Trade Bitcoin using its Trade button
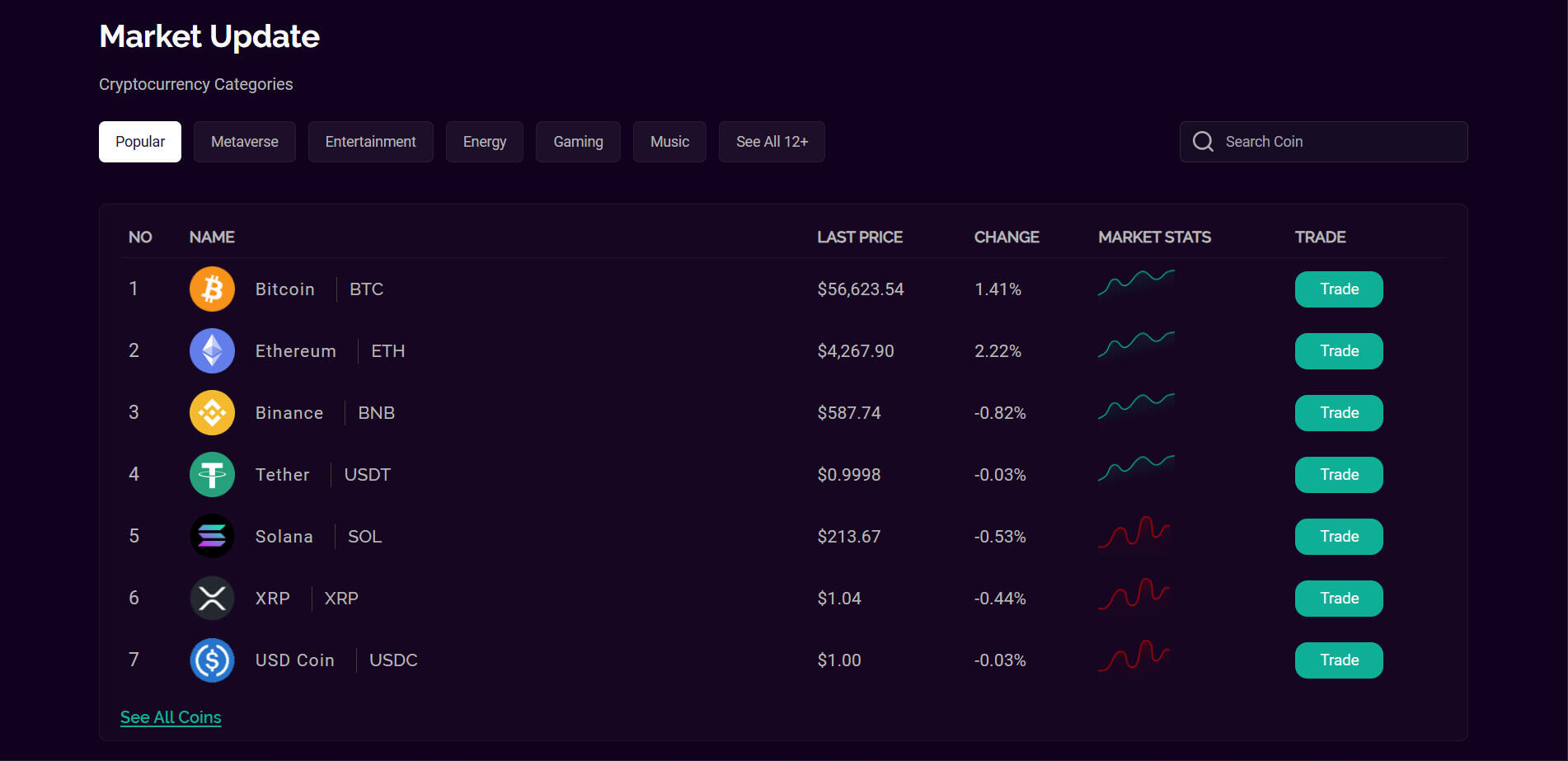 [x=1339, y=289]
